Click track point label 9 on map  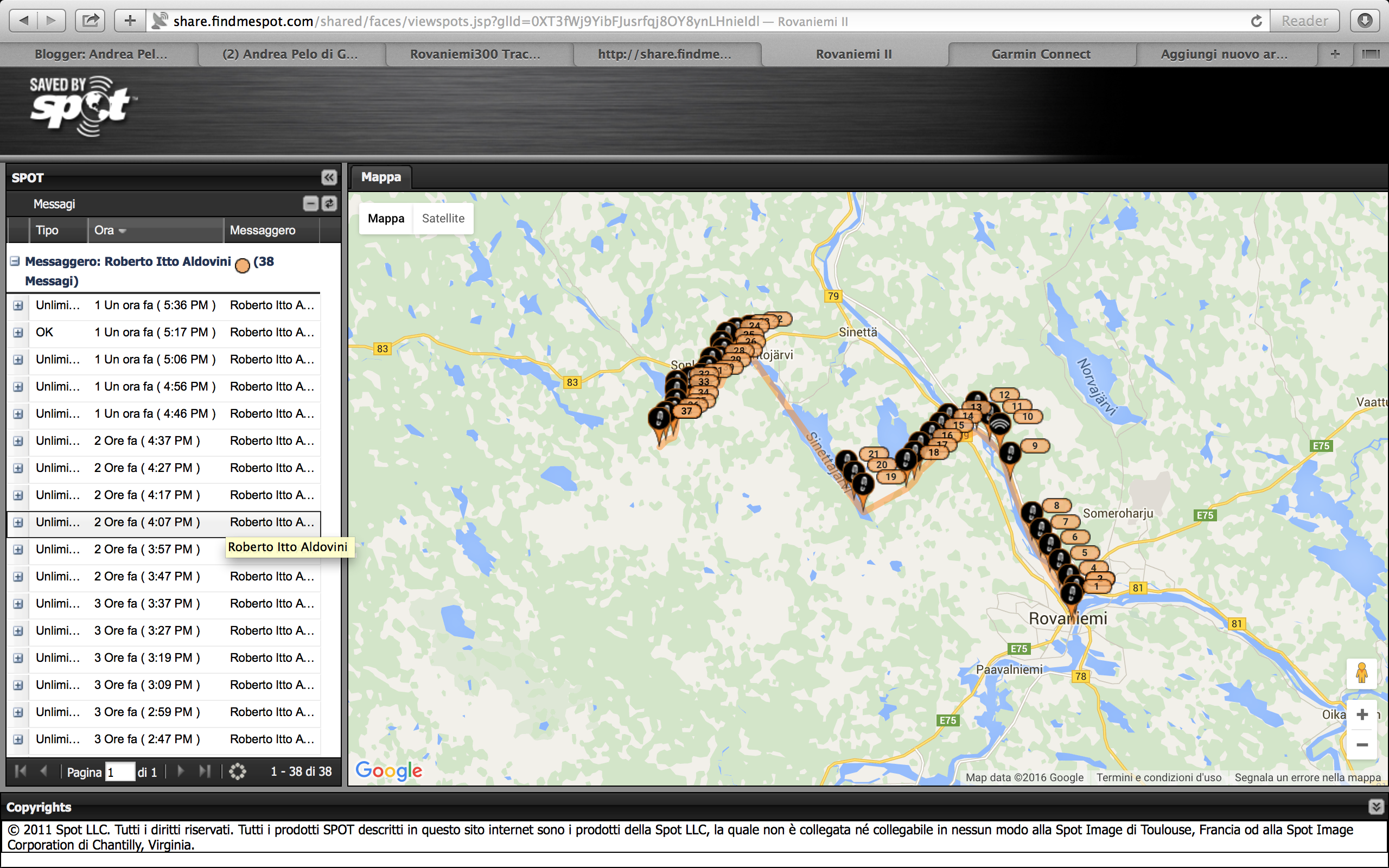pos(1035,445)
